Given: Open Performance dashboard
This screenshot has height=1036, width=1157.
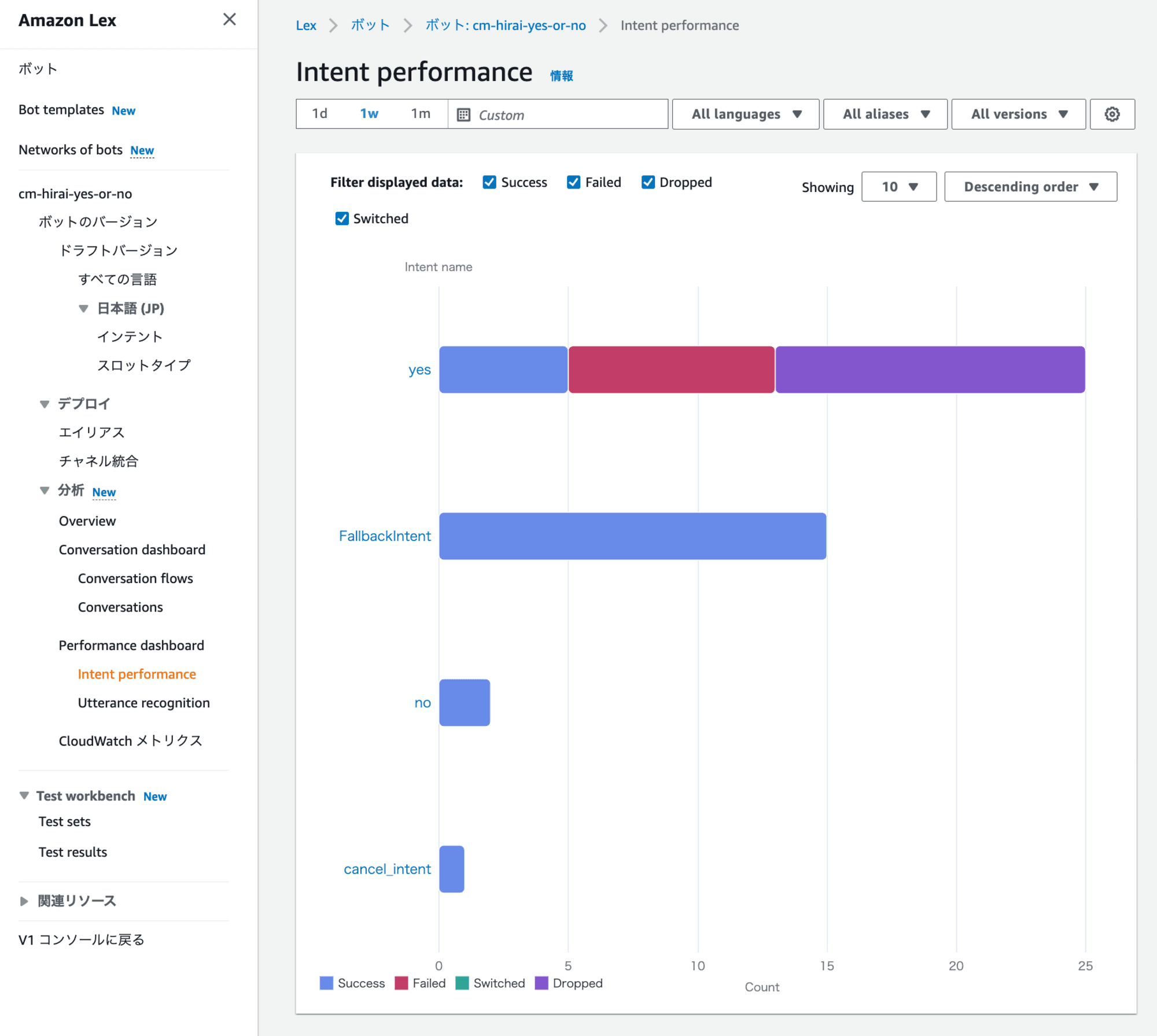Looking at the screenshot, I should pyautogui.click(x=131, y=646).
